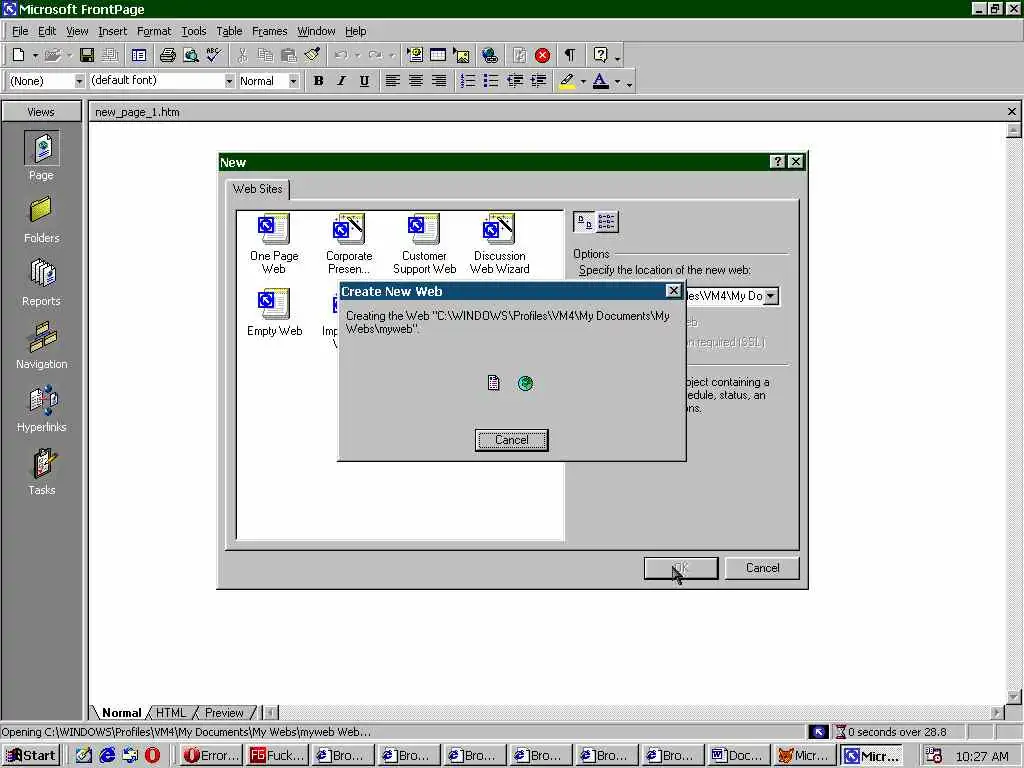Click the Print toolbar icon

168,56
